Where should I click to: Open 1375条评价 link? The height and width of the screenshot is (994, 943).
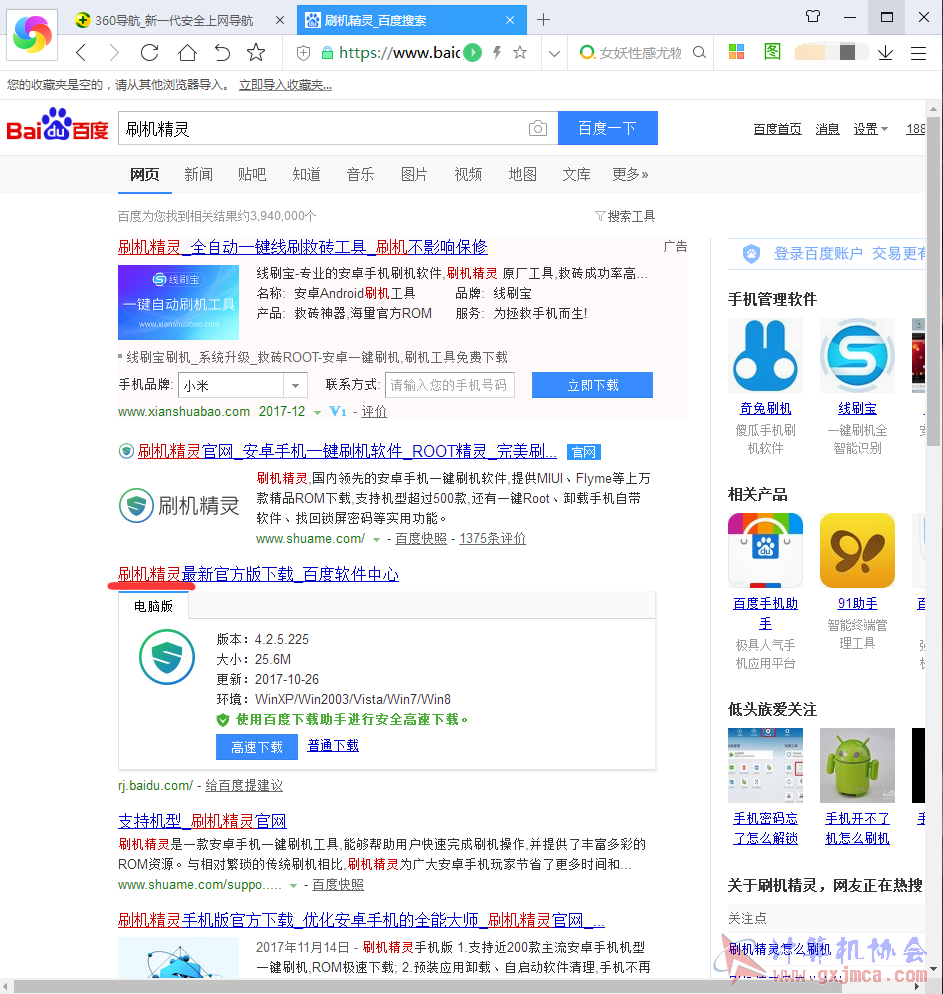coord(492,538)
